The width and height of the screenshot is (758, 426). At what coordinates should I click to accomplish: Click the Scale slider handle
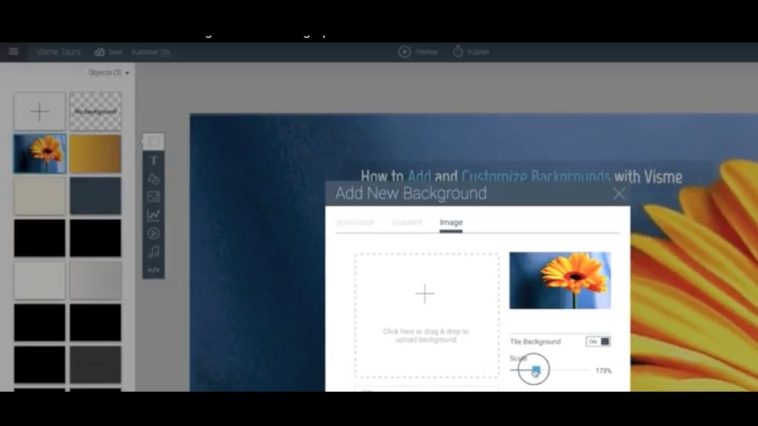(x=535, y=370)
